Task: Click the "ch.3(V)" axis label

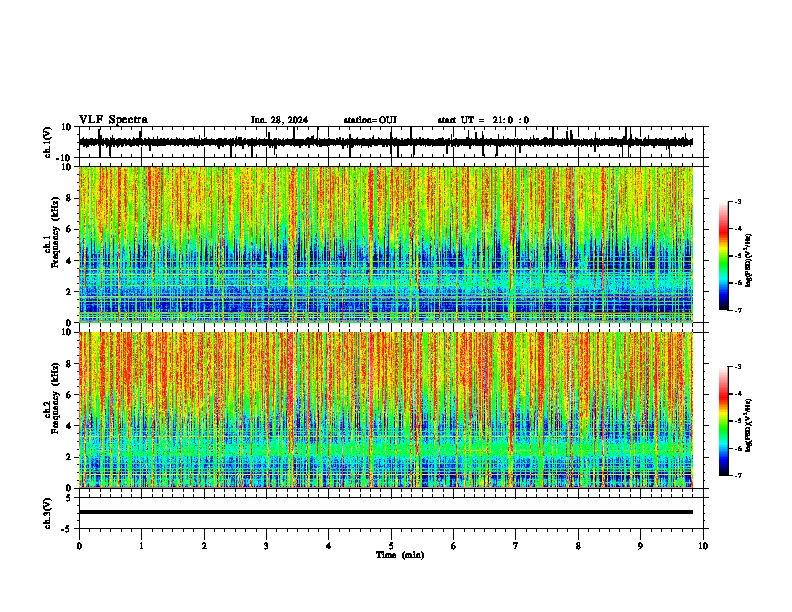Action: [48, 513]
